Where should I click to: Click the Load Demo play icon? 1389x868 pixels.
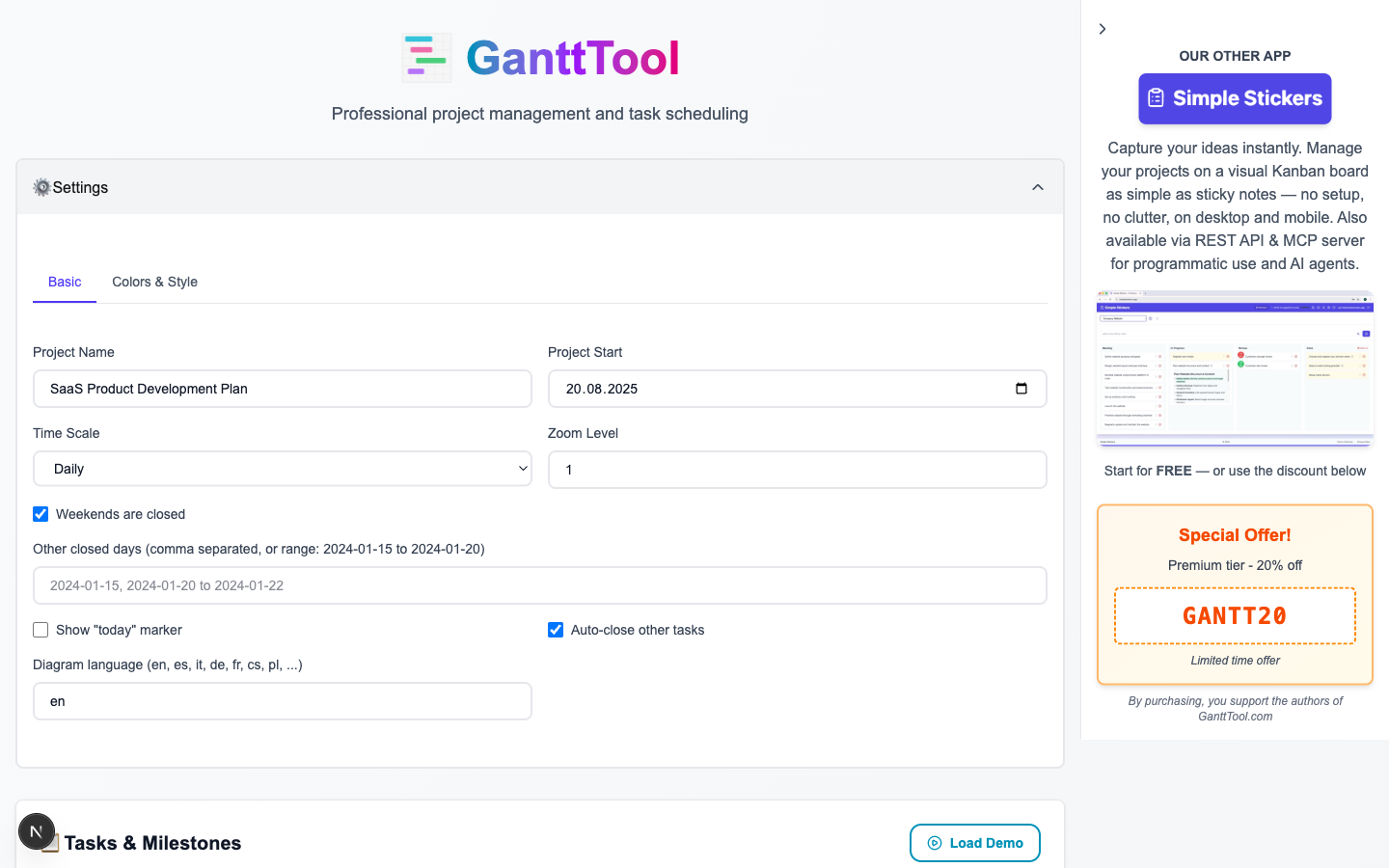tap(934, 843)
